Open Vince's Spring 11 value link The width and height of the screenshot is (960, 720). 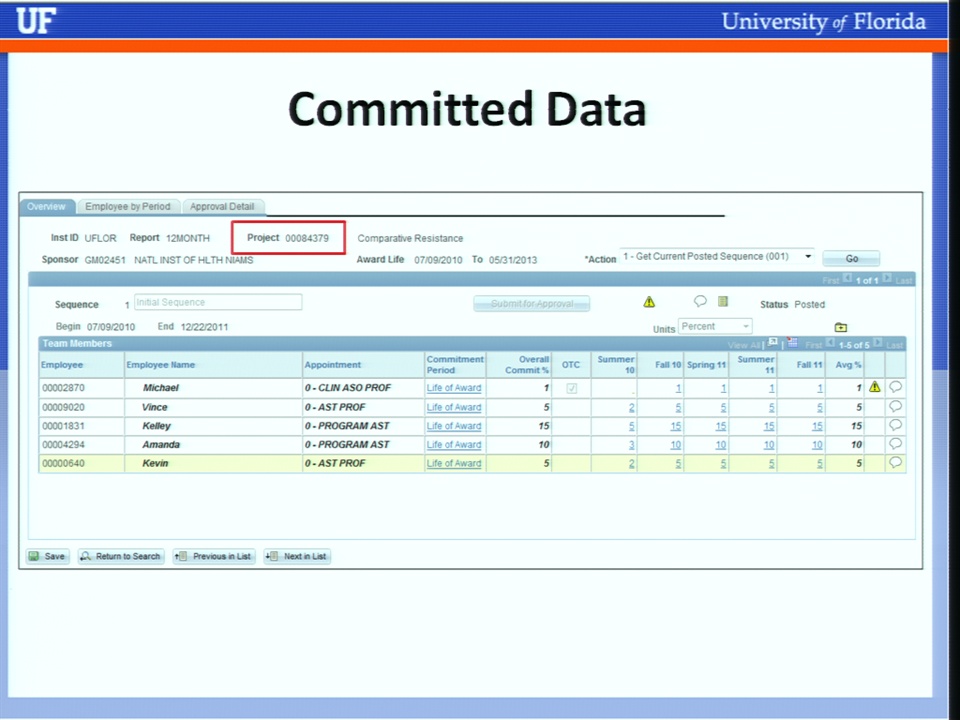[723, 407]
